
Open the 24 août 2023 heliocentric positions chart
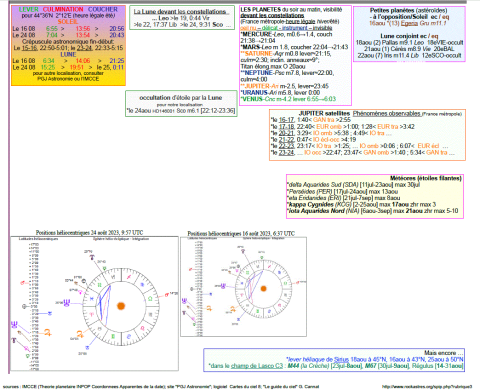94,303
